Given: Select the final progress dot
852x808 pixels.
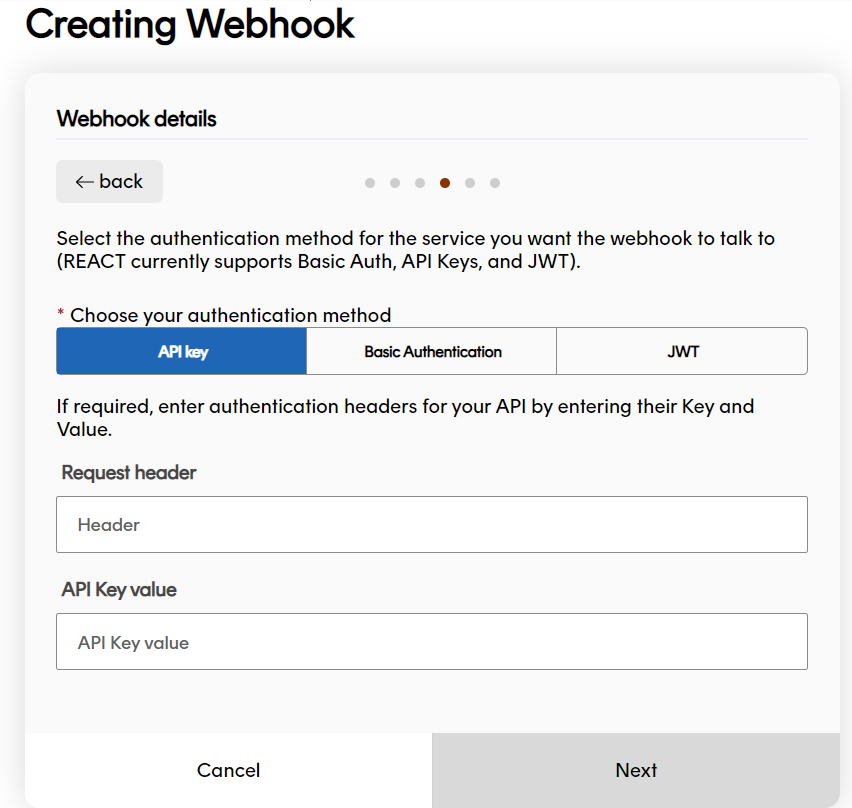Looking at the screenshot, I should point(495,183).
